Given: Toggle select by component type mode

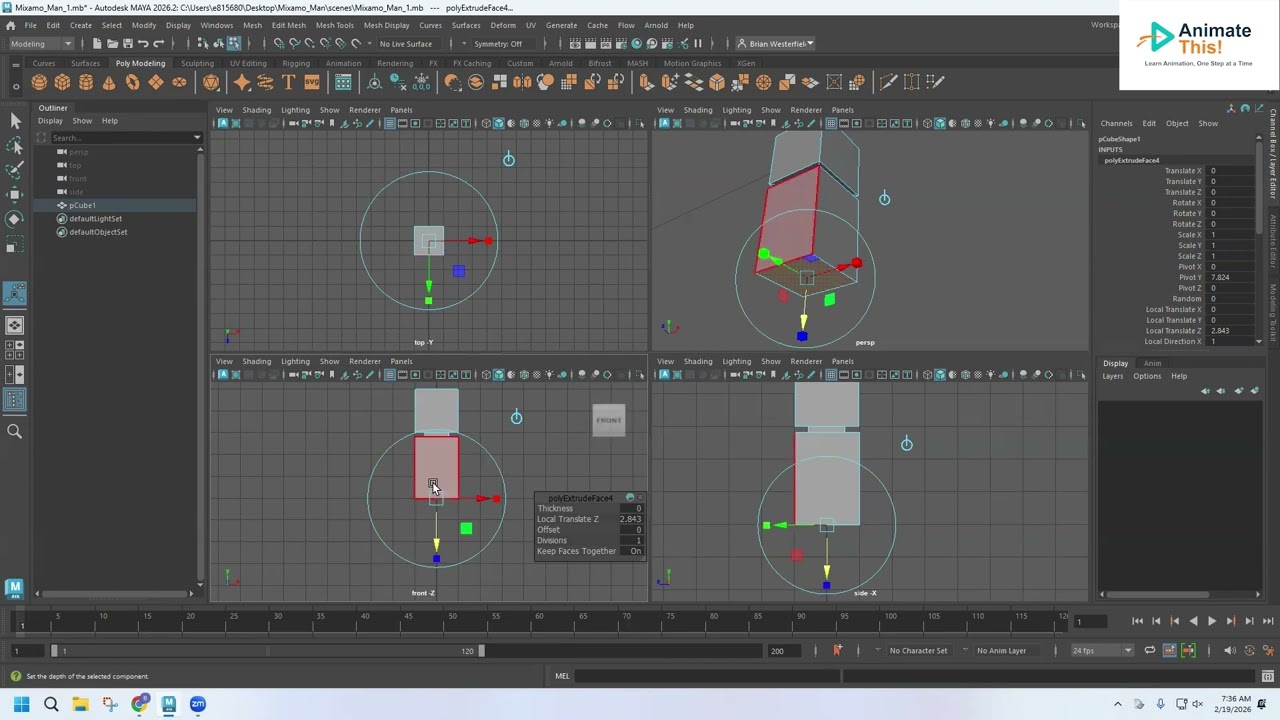Looking at the screenshot, I should [x=233, y=44].
